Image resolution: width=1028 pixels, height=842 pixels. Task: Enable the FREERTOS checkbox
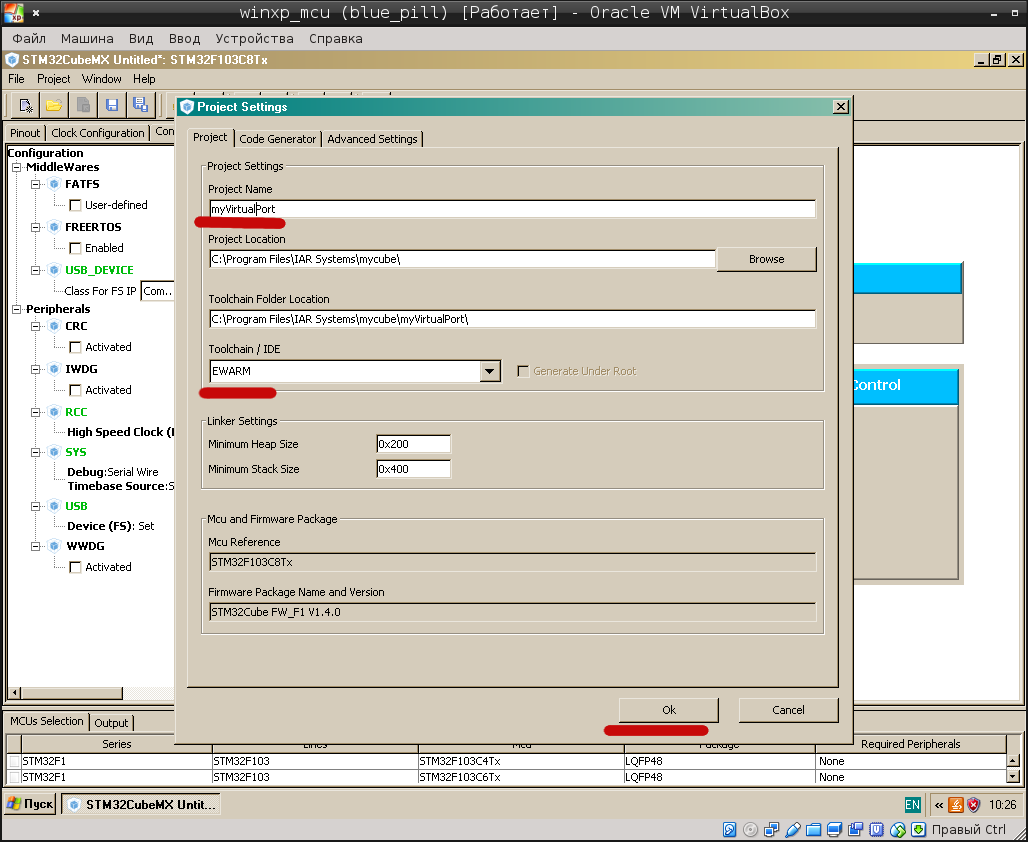coord(75,248)
